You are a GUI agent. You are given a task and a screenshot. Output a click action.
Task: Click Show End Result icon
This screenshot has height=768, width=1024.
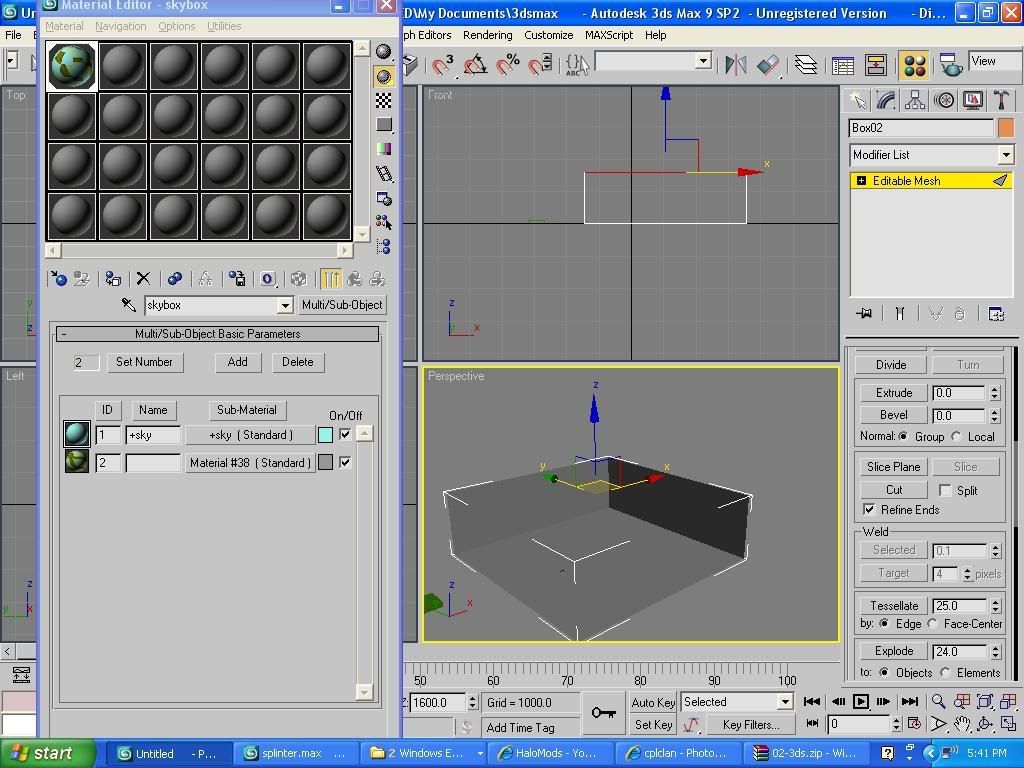click(330, 279)
